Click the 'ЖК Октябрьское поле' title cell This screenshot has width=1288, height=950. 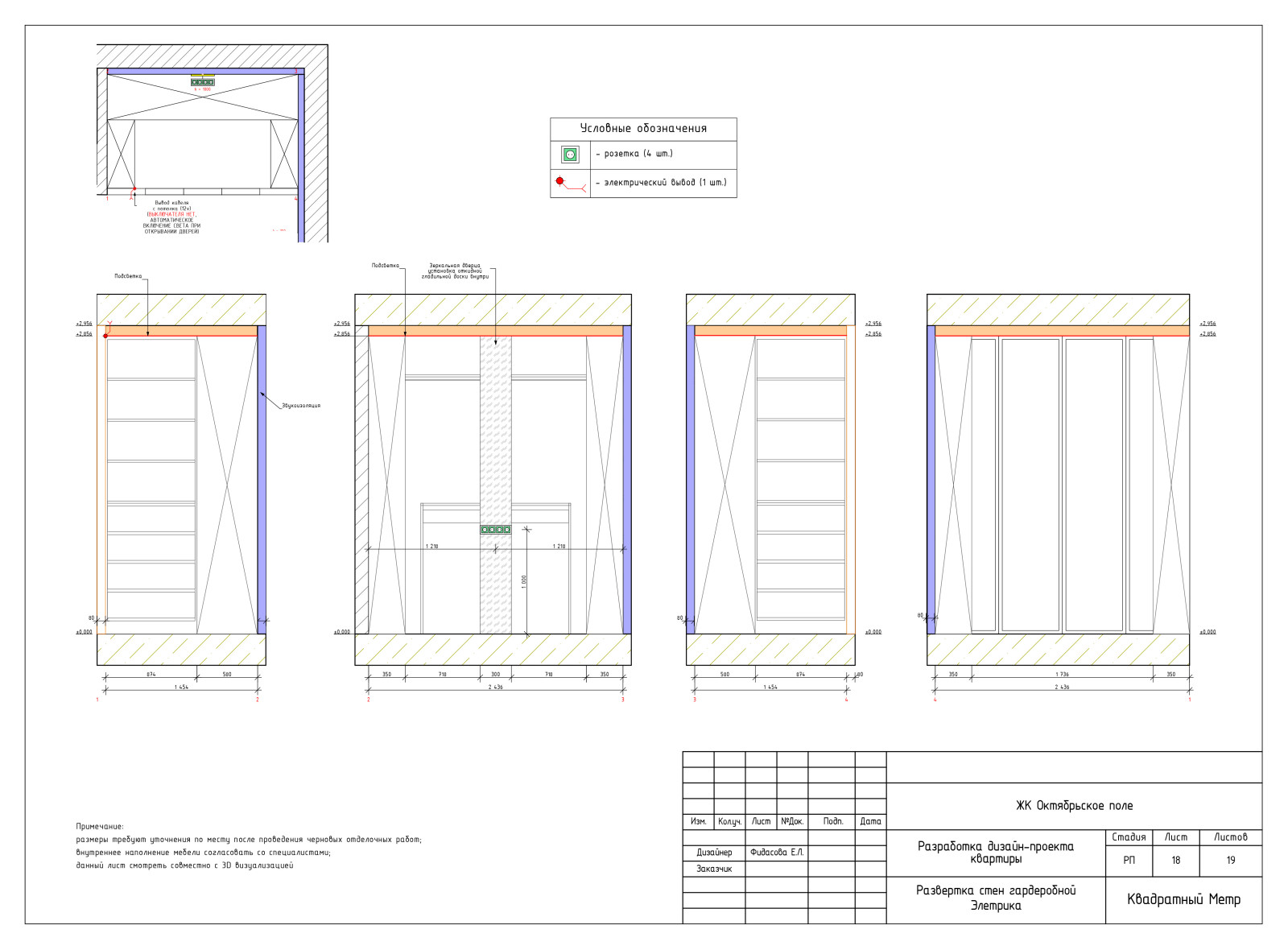coord(1074,806)
